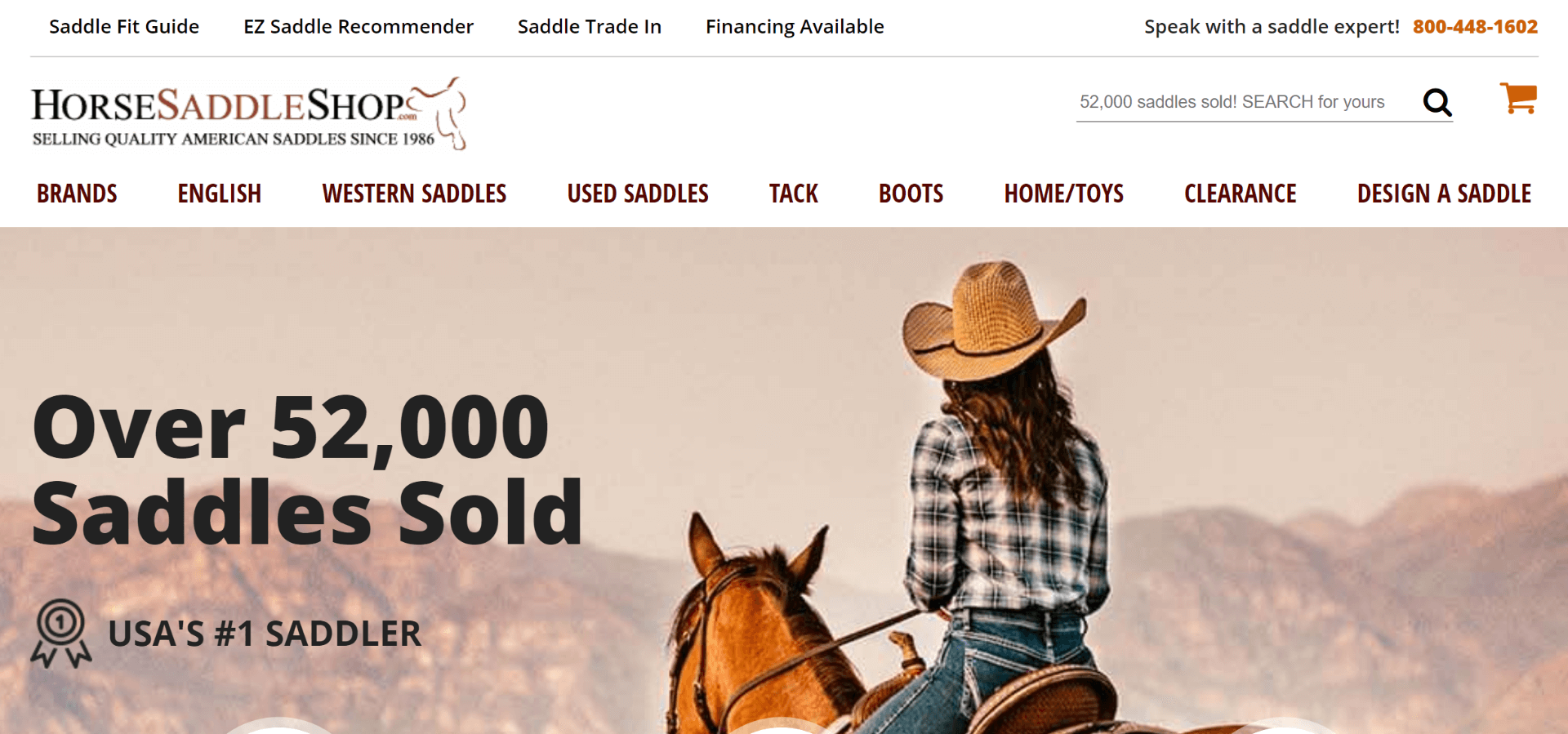The height and width of the screenshot is (734, 1568).
Task: Click the magnifying glass search icon
Action: [1437, 102]
